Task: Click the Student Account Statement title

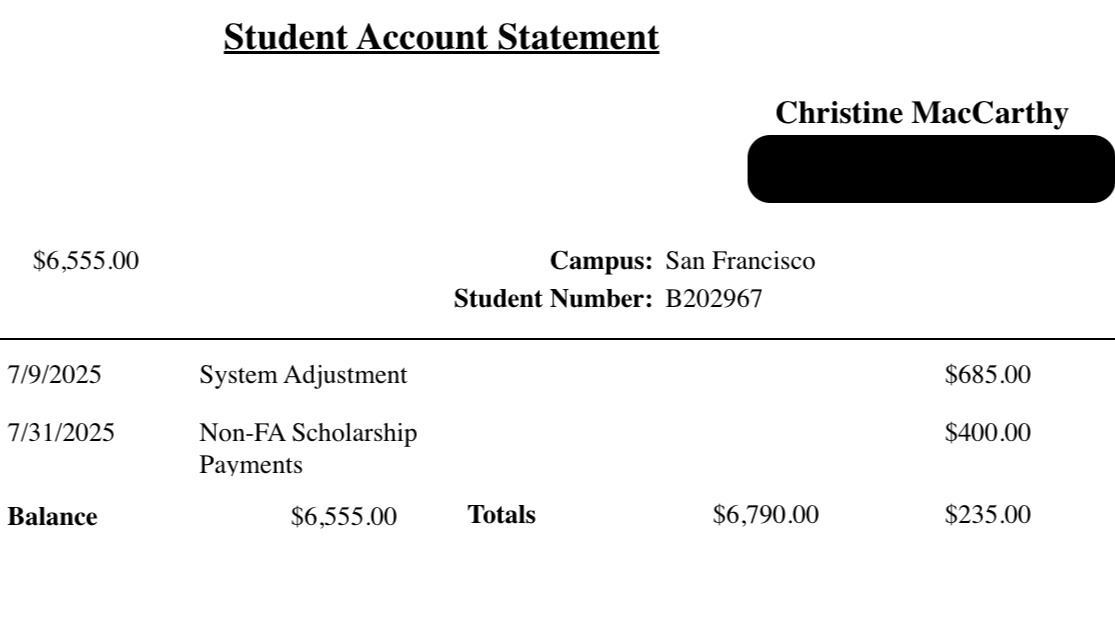Action: tap(441, 37)
